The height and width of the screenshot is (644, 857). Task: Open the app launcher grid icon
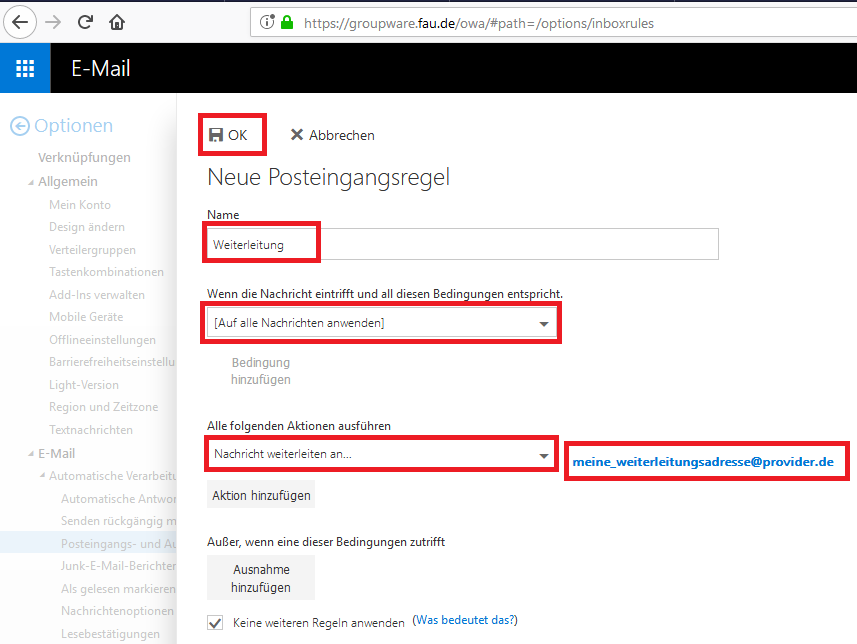[25, 69]
